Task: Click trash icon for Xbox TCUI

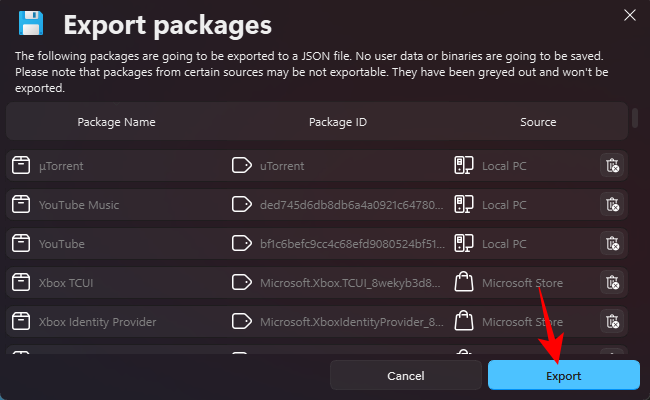Action: pyautogui.click(x=612, y=283)
